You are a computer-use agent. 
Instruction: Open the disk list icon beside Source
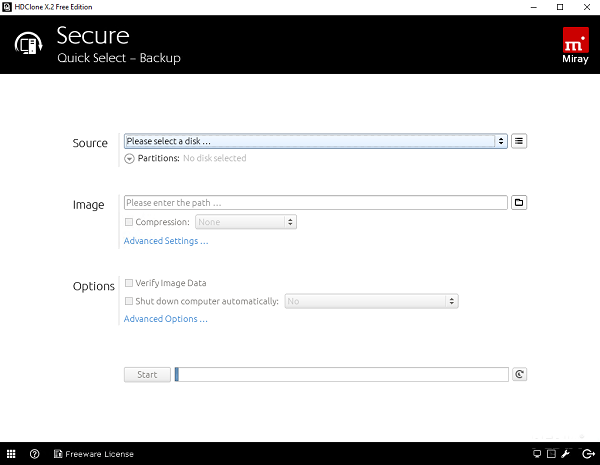click(519, 141)
